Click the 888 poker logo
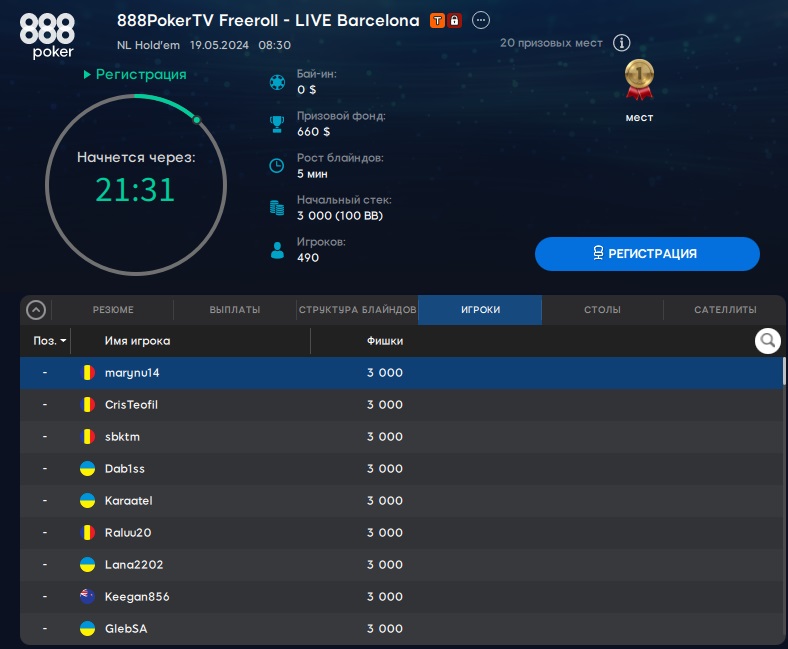 pyautogui.click(x=47, y=36)
